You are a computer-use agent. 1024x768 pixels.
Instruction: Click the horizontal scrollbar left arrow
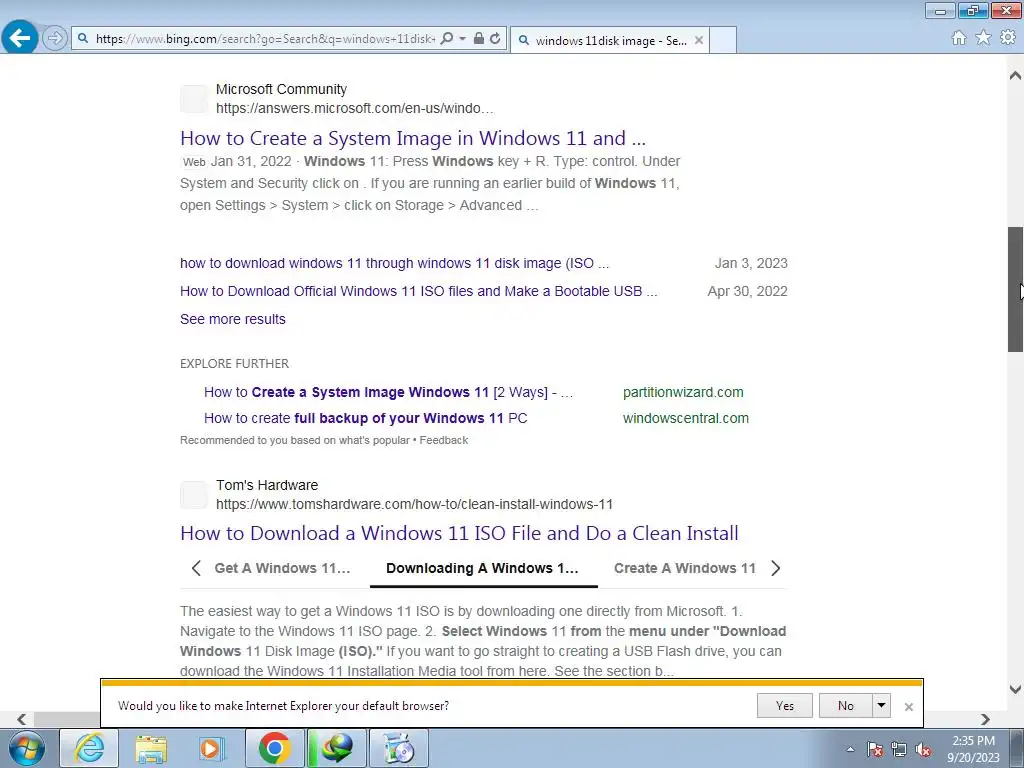click(22, 719)
